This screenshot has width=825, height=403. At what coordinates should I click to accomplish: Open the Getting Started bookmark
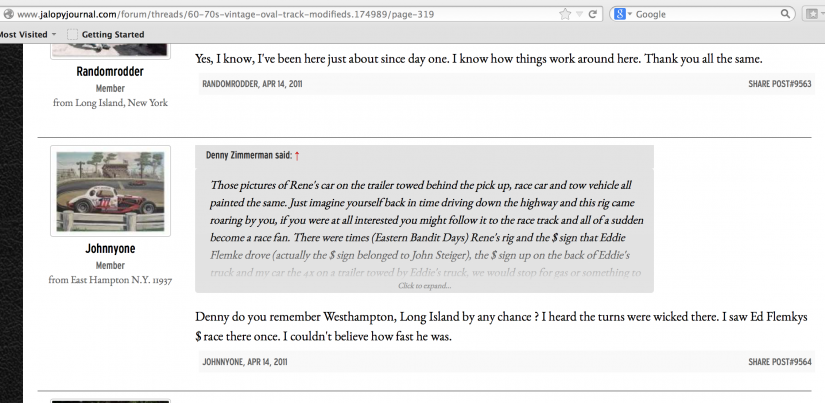coord(106,35)
